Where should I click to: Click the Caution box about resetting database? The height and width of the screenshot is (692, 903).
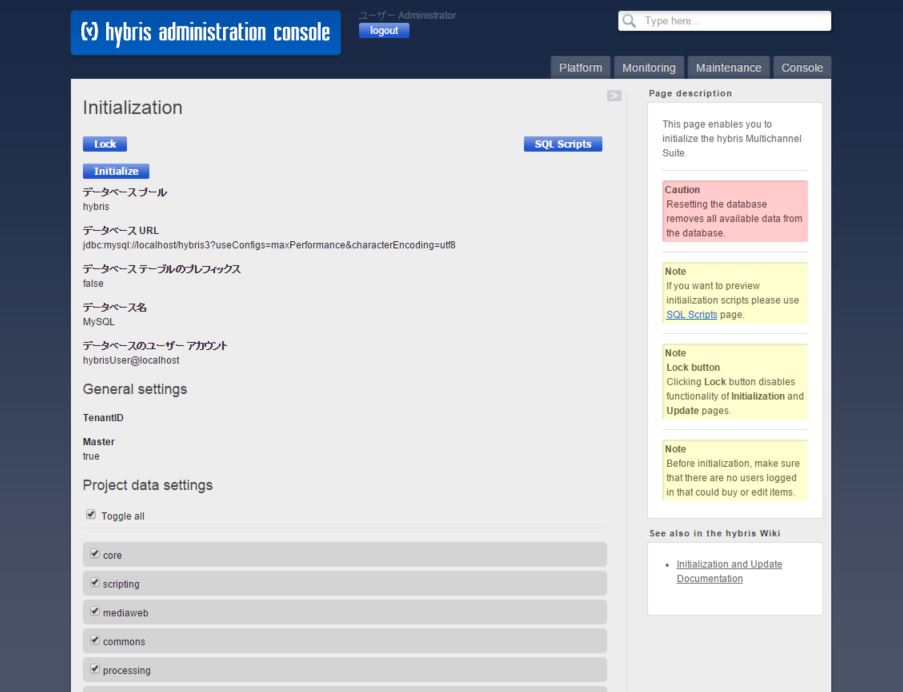tap(735, 211)
